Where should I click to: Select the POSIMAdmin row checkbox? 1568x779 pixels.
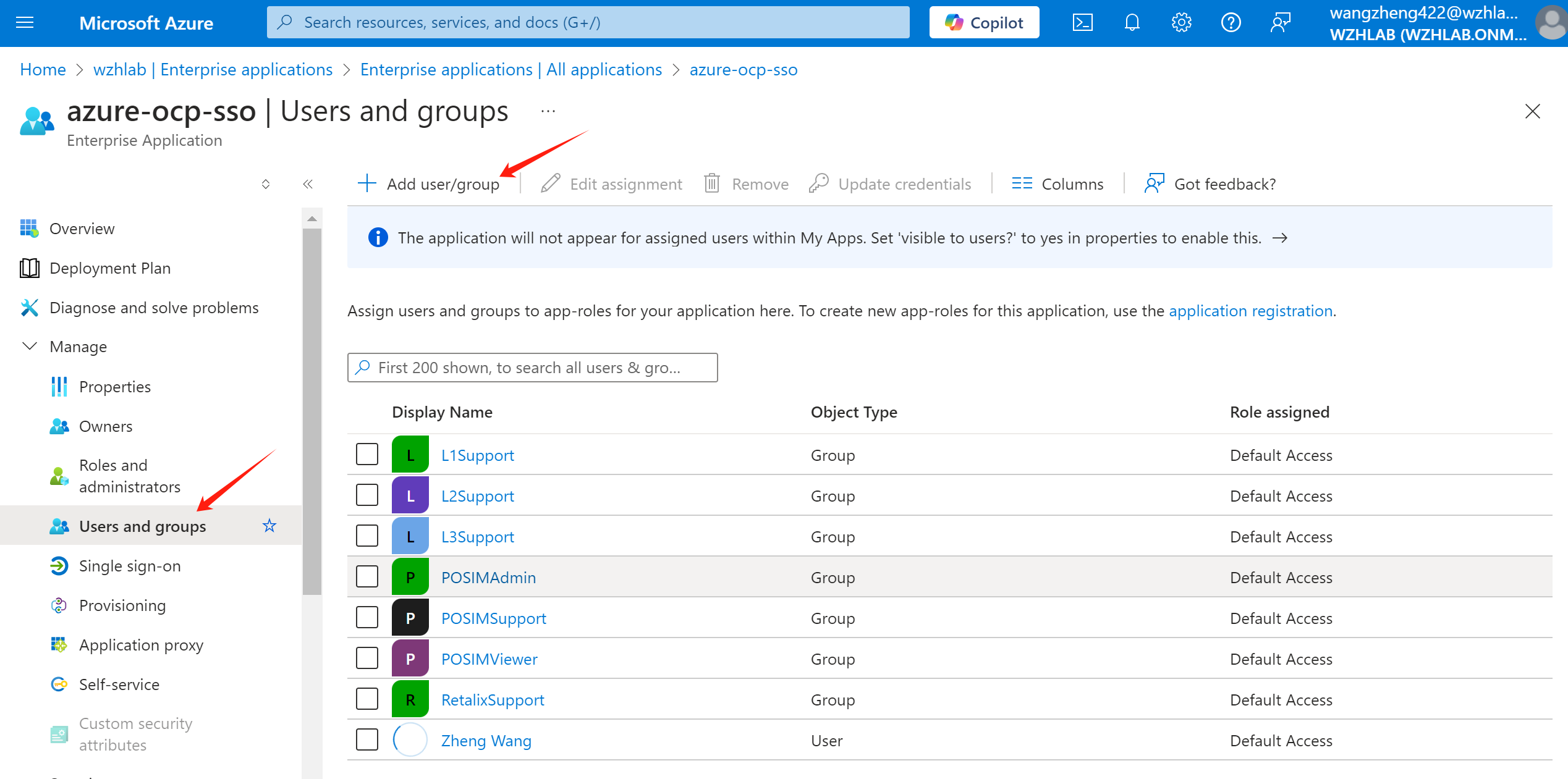367,577
